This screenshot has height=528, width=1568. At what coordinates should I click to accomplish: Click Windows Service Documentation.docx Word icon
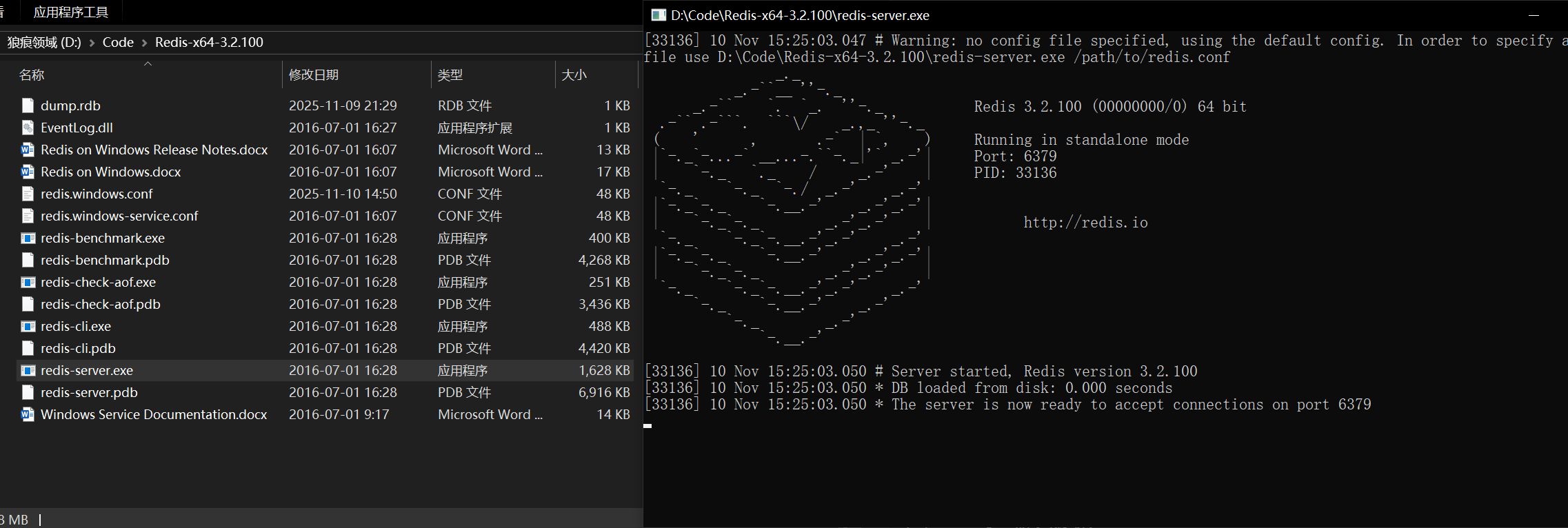point(28,414)
